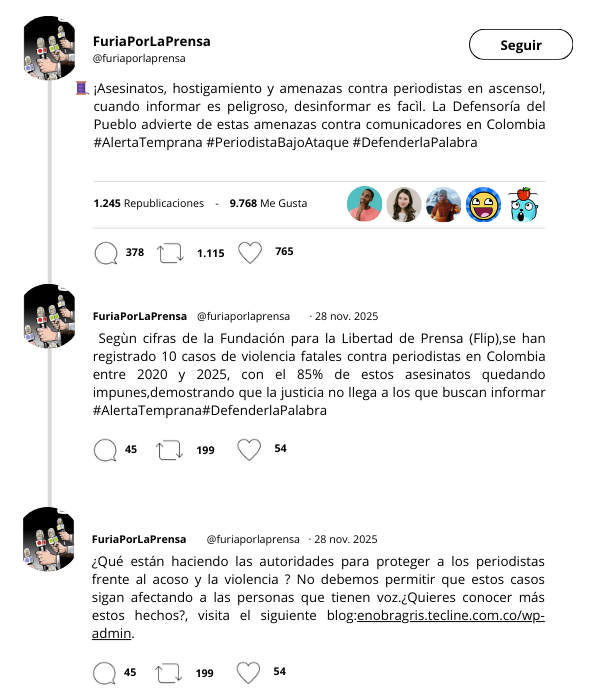Screen dimensions: 600x700
Task: Like the first tweet with heart icon
Action: 250,252
